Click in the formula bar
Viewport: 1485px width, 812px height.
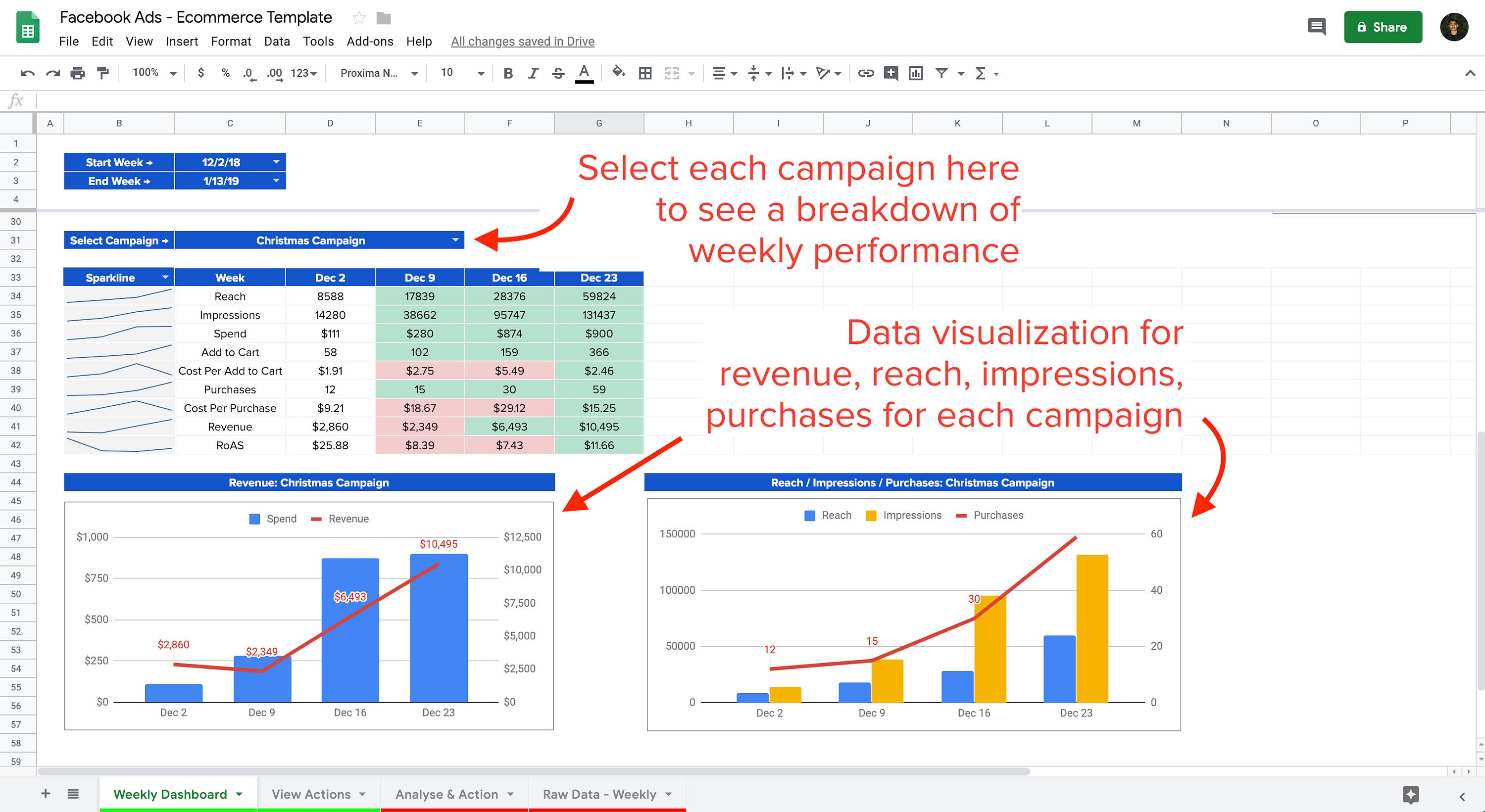760,101
